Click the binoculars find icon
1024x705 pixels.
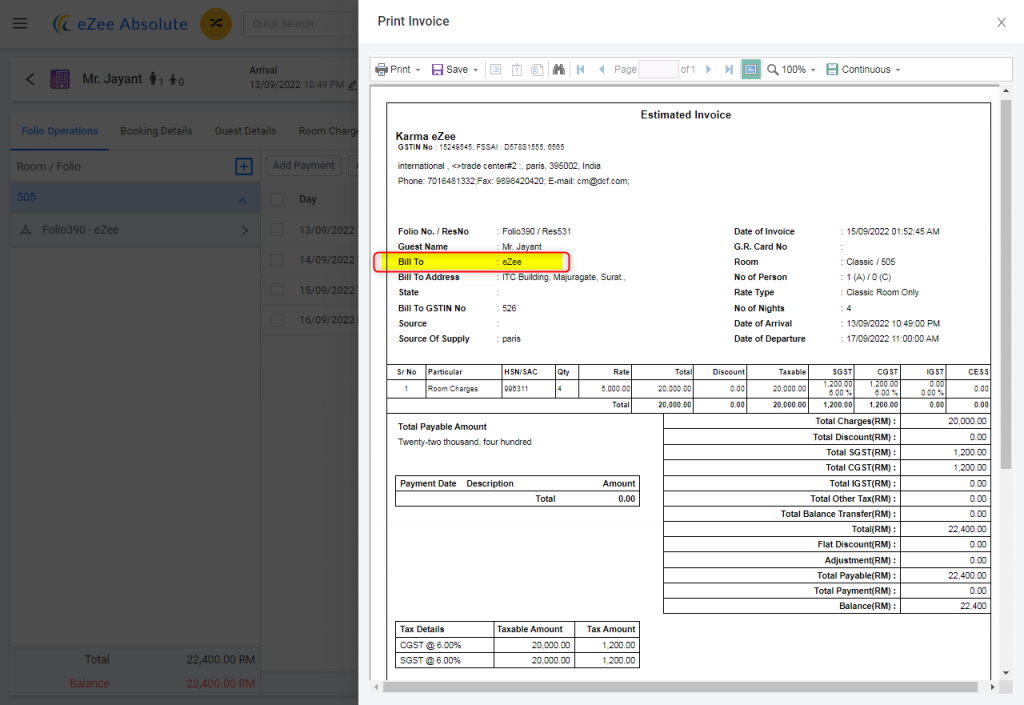point(558,69)
